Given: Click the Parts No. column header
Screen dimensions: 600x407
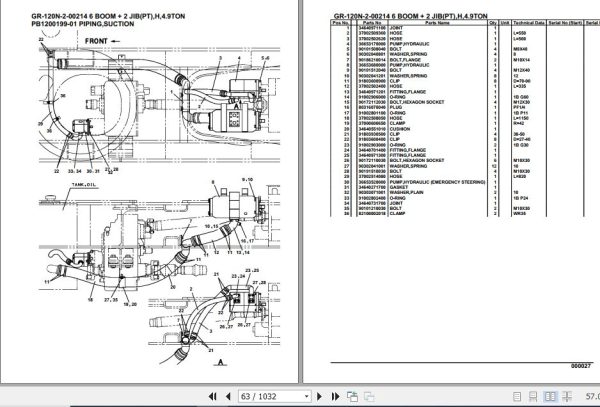Looking at the screenshot, I should click(x=372, y=23).
